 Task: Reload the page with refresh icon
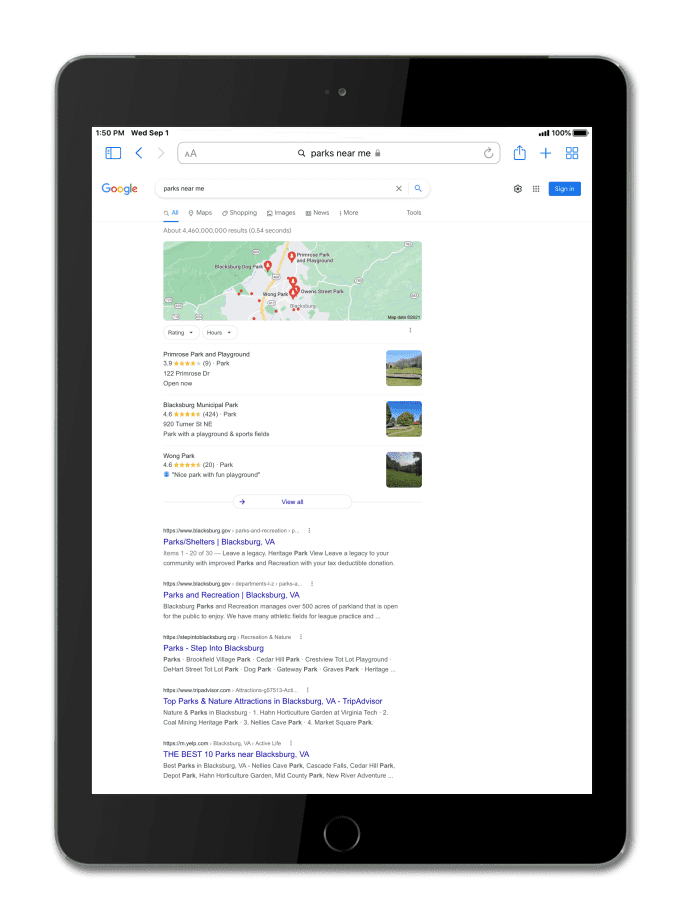tap(488, 153)
